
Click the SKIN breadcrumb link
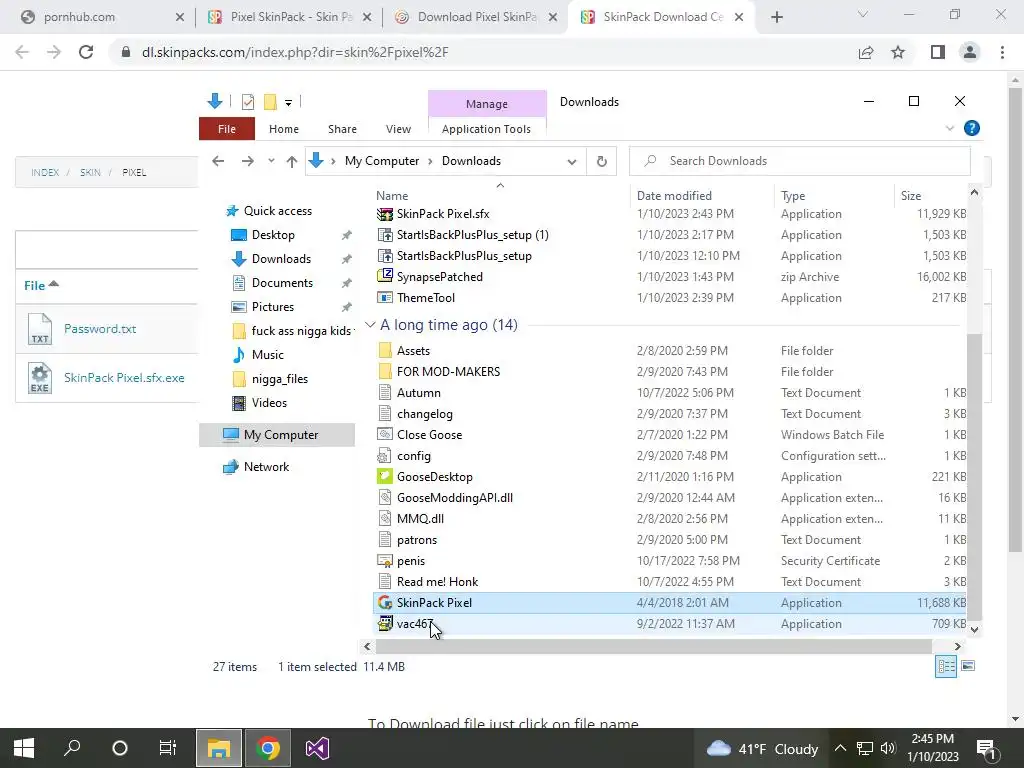pos(90,172)
